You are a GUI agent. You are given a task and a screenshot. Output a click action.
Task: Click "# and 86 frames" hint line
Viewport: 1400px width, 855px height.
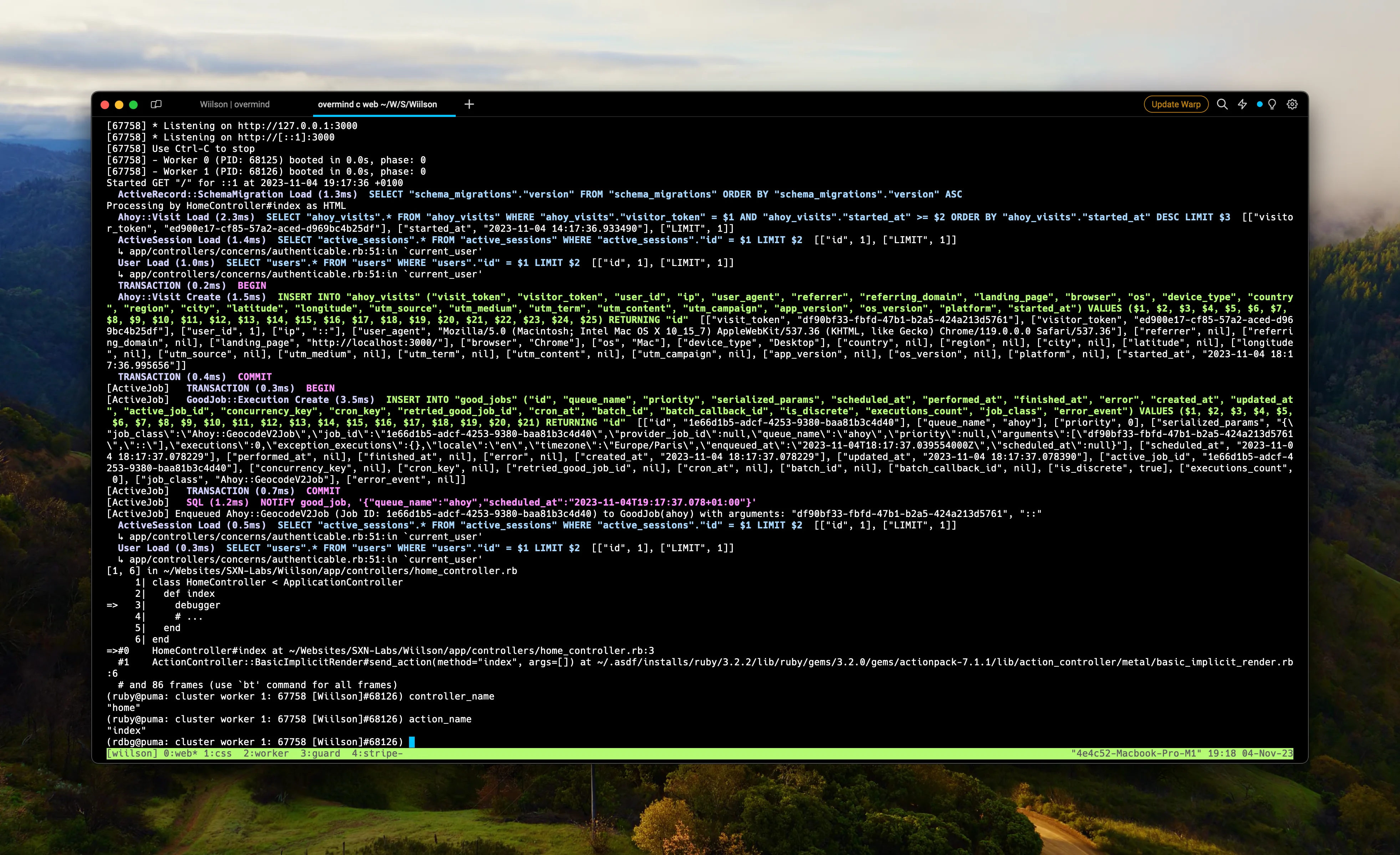pyautogui.click(x=257, y=685)
